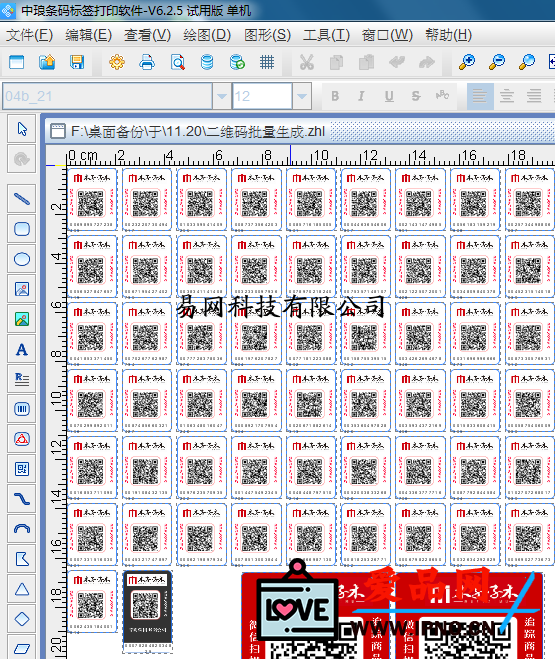Open the 绘图(D) menu
Viewport: 555px width, 659px height.
[x=207, y=35]
